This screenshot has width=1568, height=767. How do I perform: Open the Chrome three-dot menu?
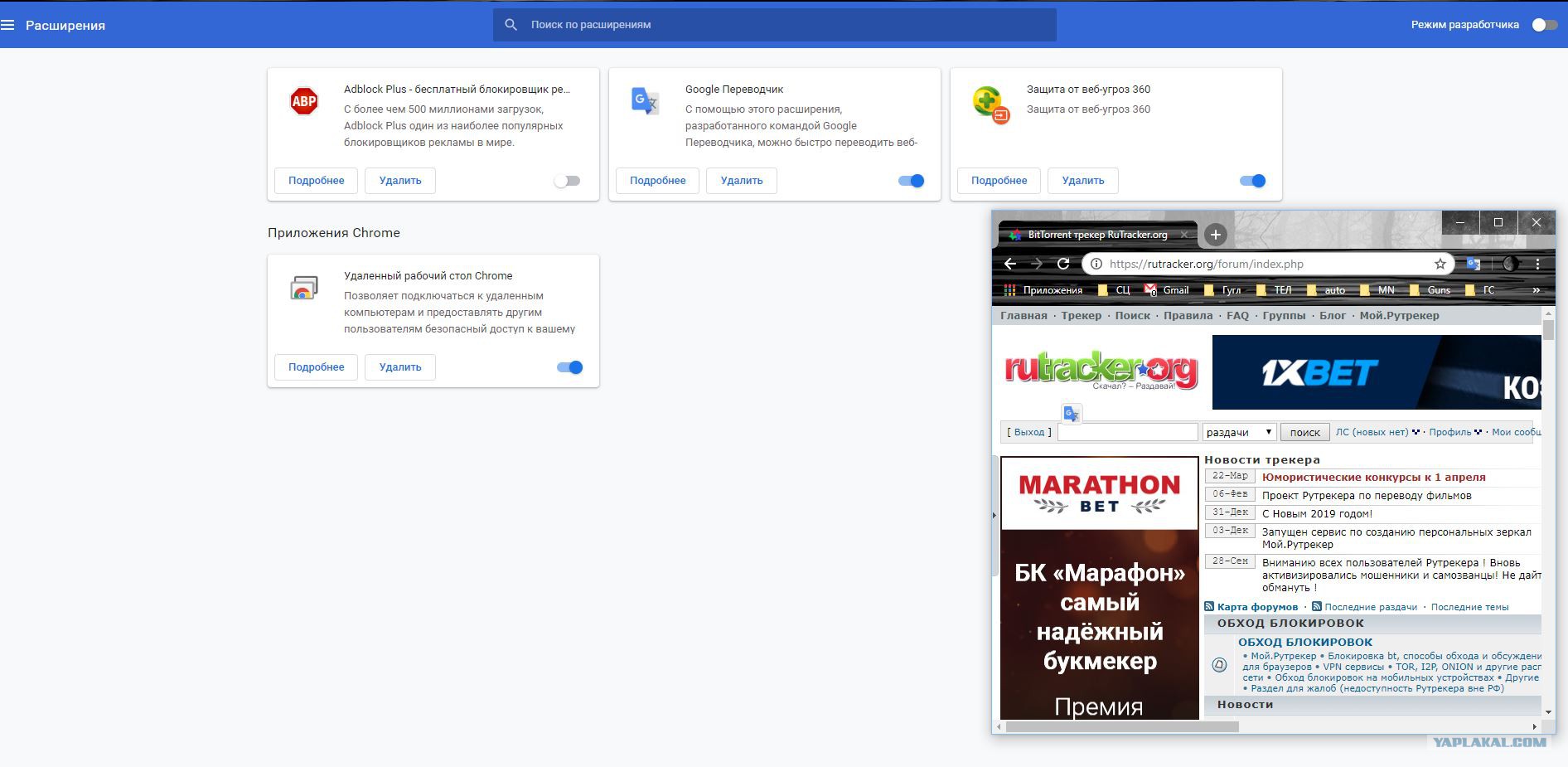[1537, 264]
